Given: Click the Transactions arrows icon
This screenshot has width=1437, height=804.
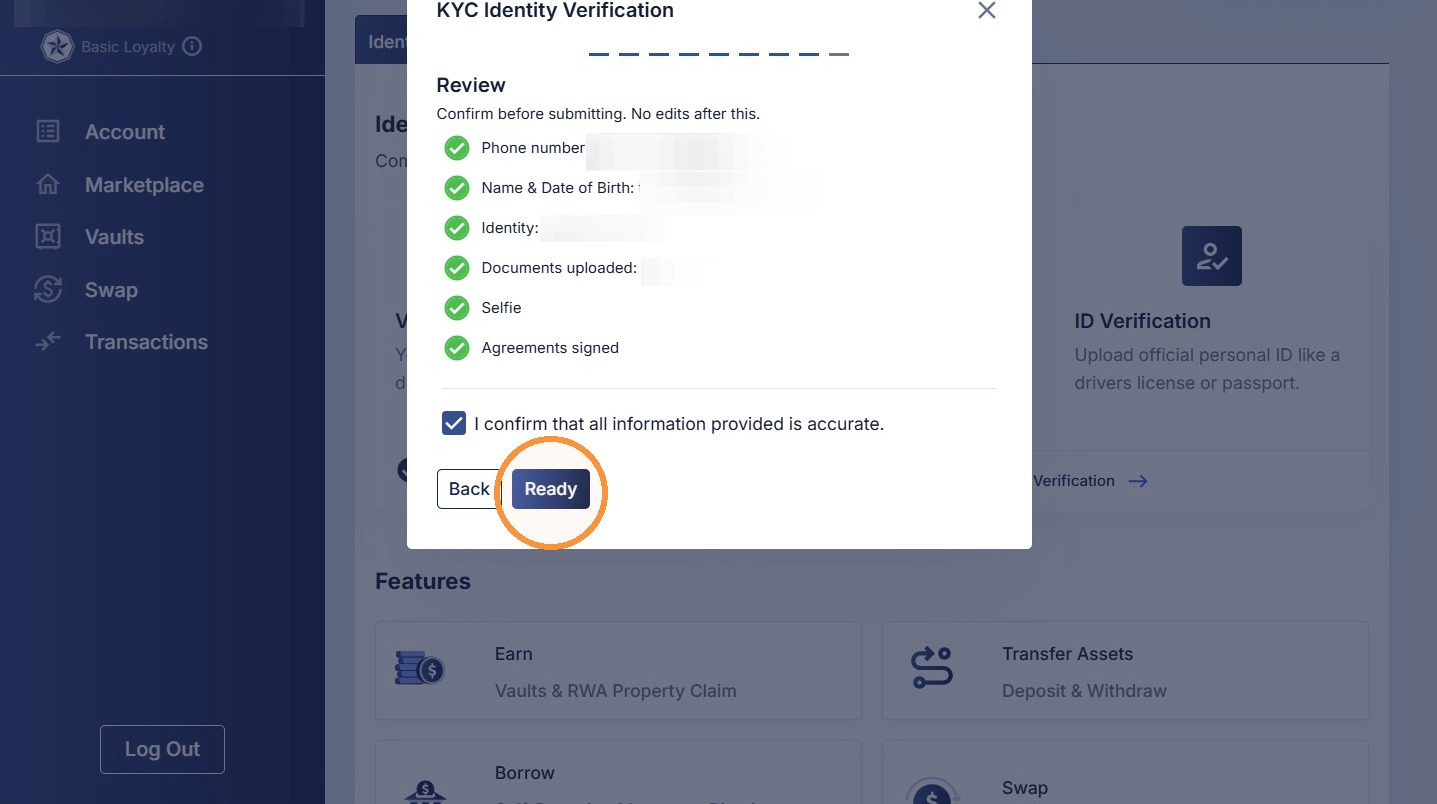Looking at the screenshot, I should [48, 342].
